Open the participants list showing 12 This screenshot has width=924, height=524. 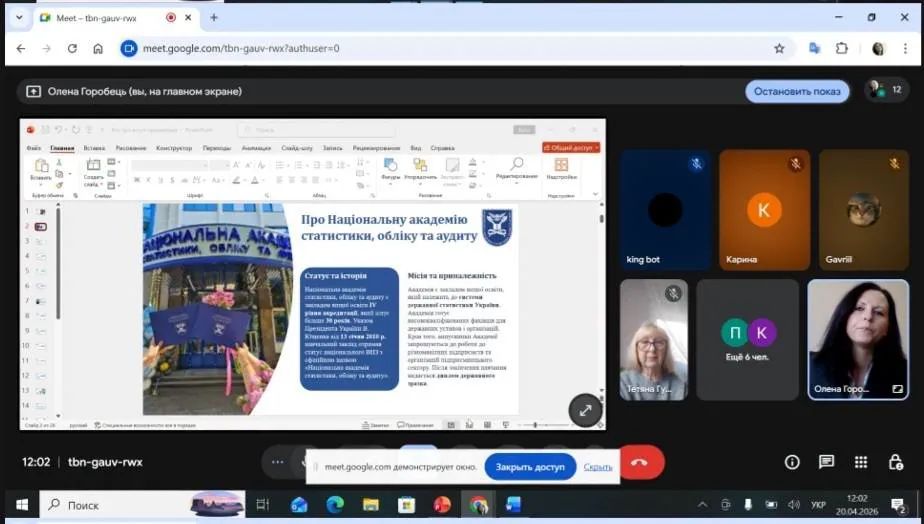886,90
